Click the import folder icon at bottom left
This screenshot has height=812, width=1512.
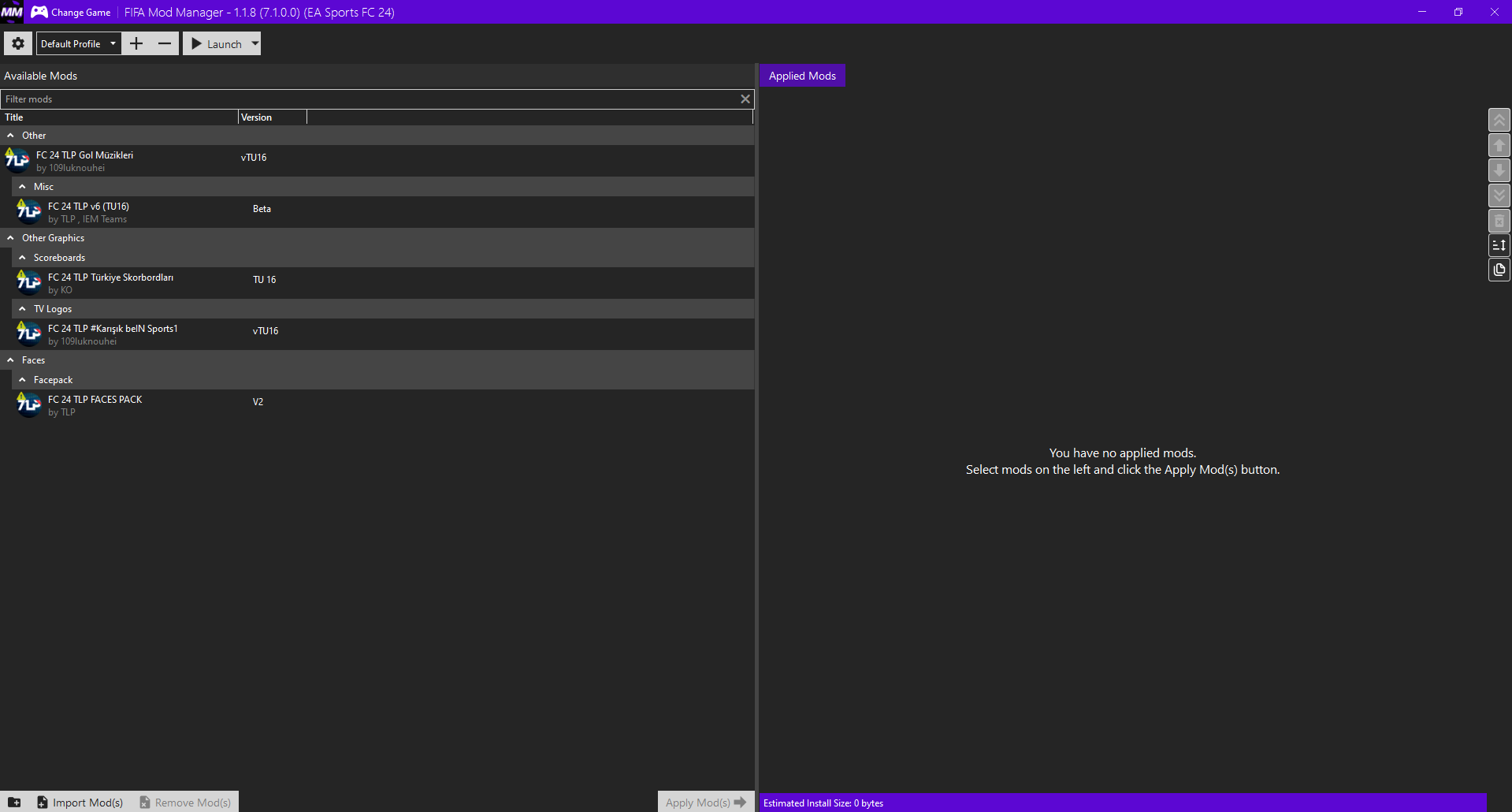click(14, 803)
